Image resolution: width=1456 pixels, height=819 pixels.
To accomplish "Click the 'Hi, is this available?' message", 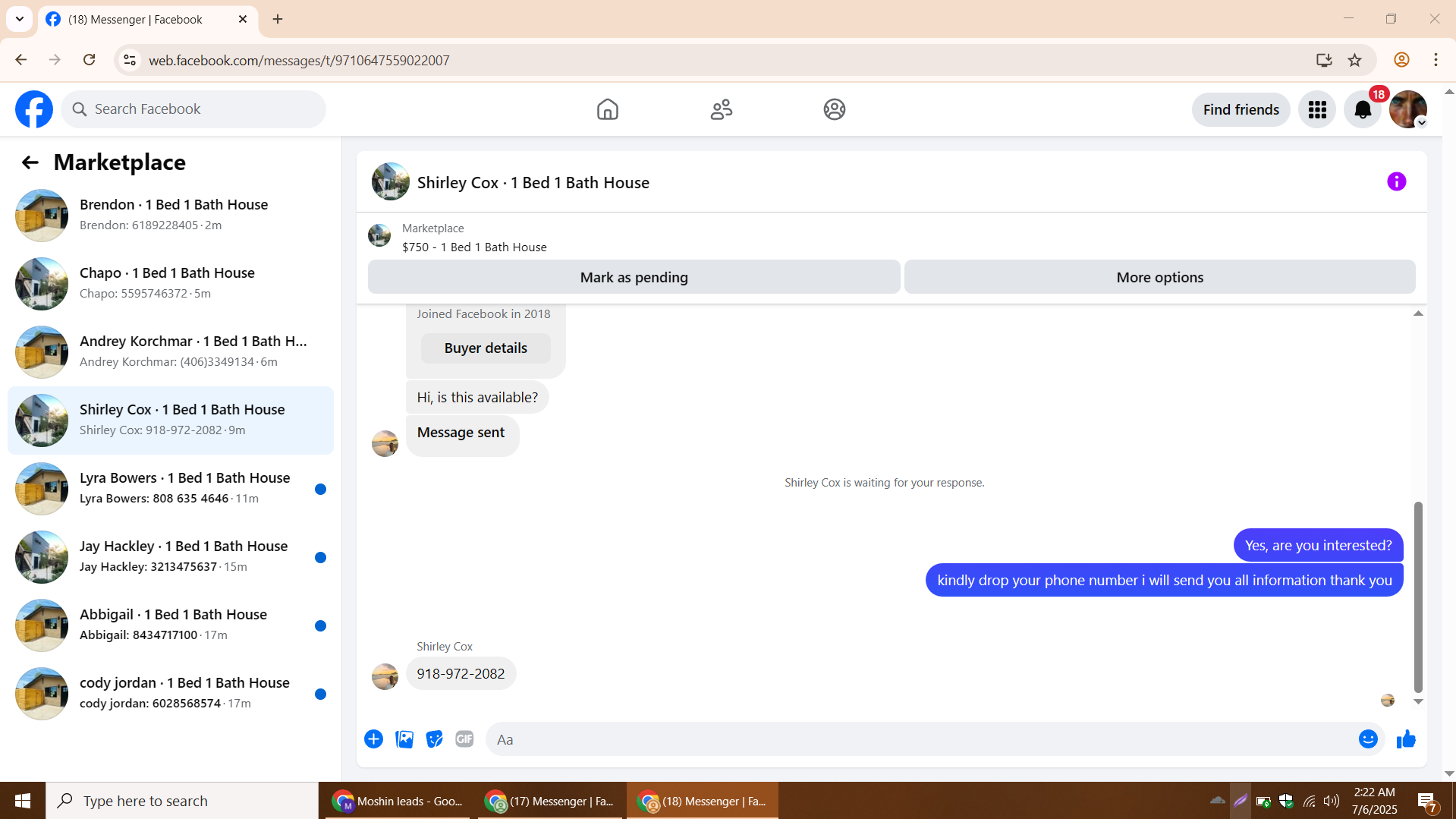I will click(477, 398).
